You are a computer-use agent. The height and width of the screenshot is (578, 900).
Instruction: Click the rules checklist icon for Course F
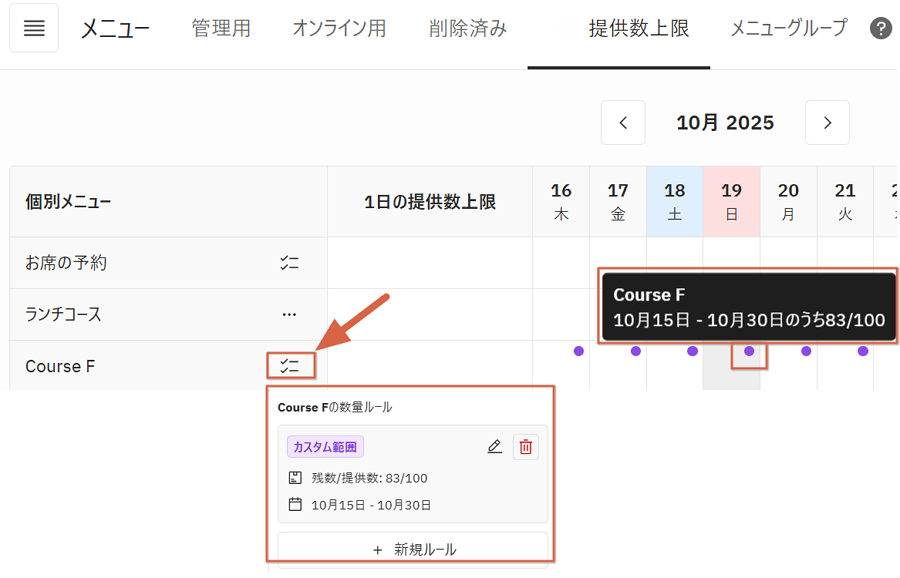(x=290, y=366)
